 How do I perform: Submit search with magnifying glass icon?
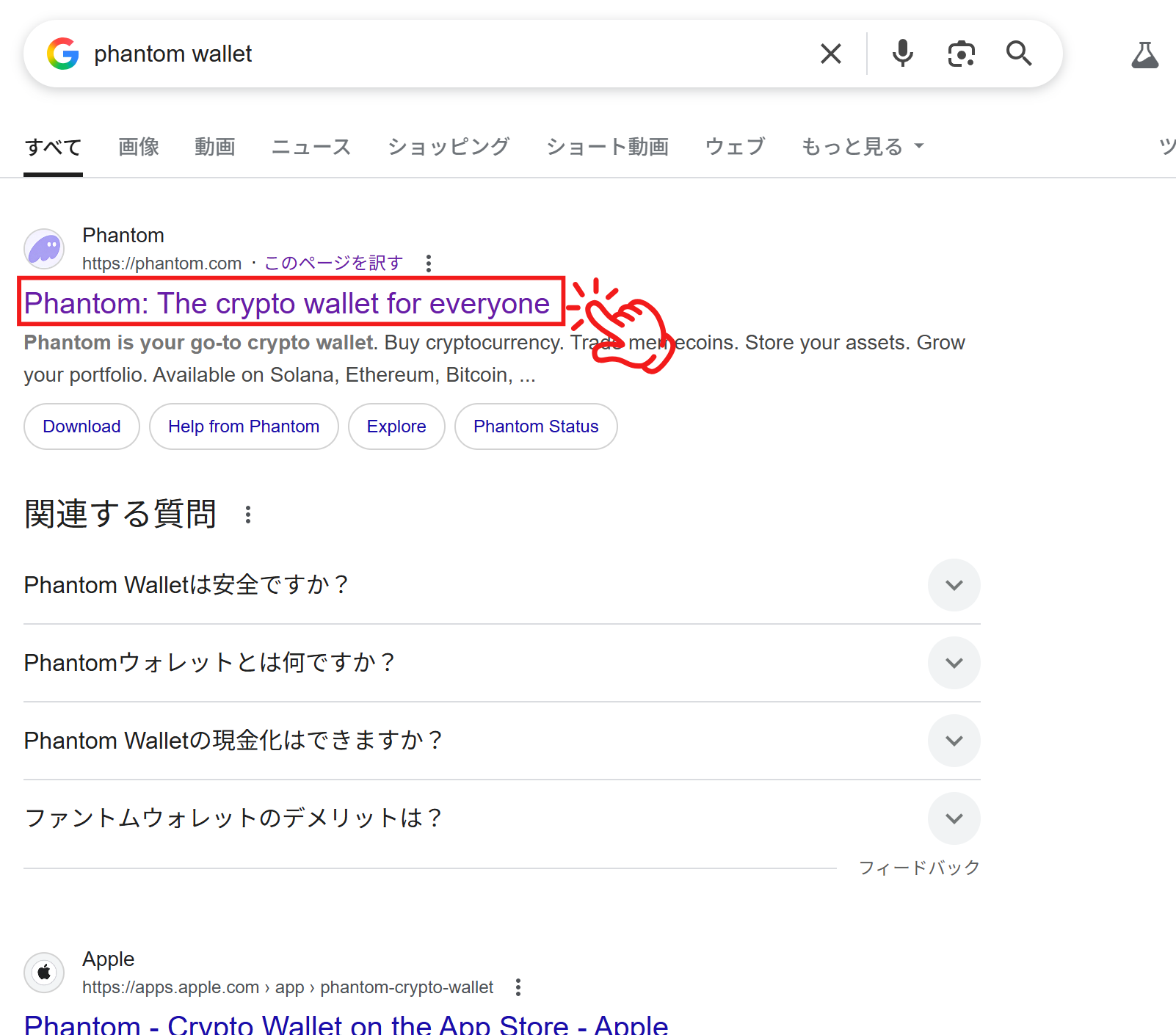1019,54
